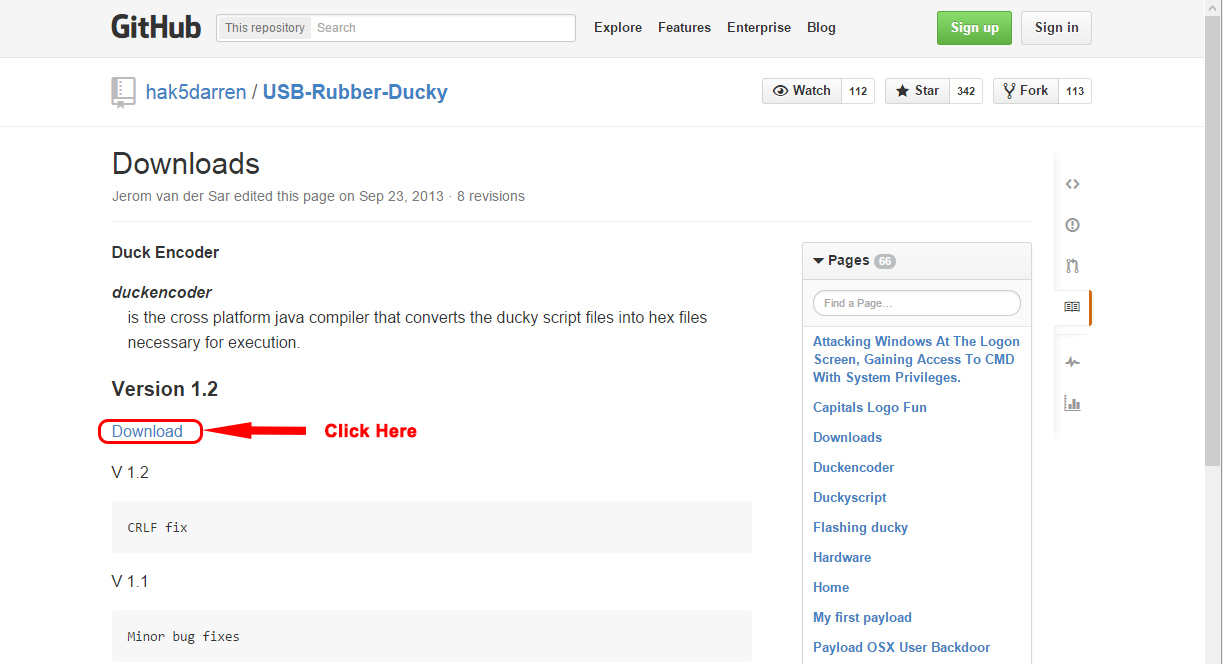Click the 'This repository' search scope label
Screen dimensions: 1223x664
click(265, 28)
